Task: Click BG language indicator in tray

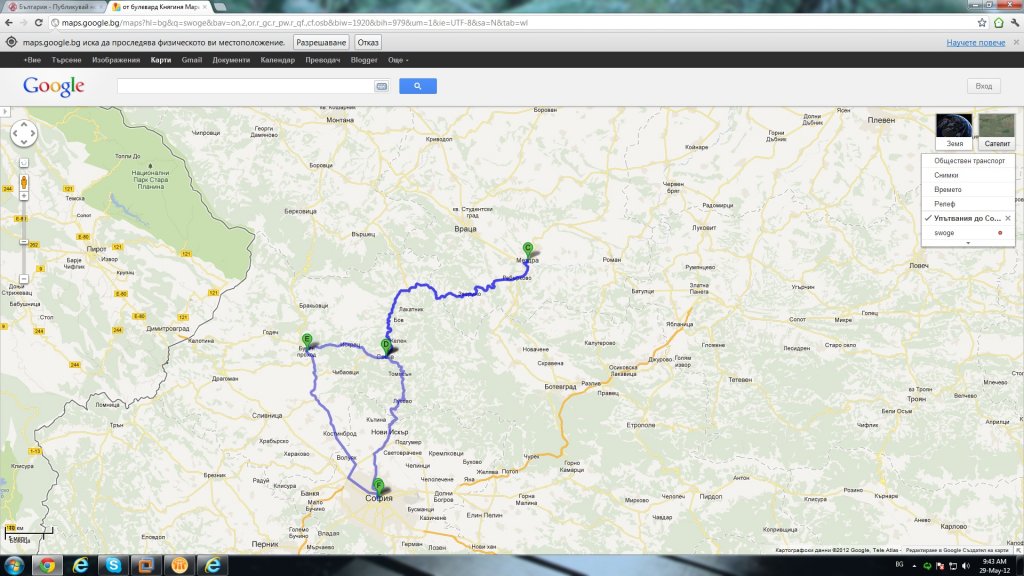Action: click(899, 564)
